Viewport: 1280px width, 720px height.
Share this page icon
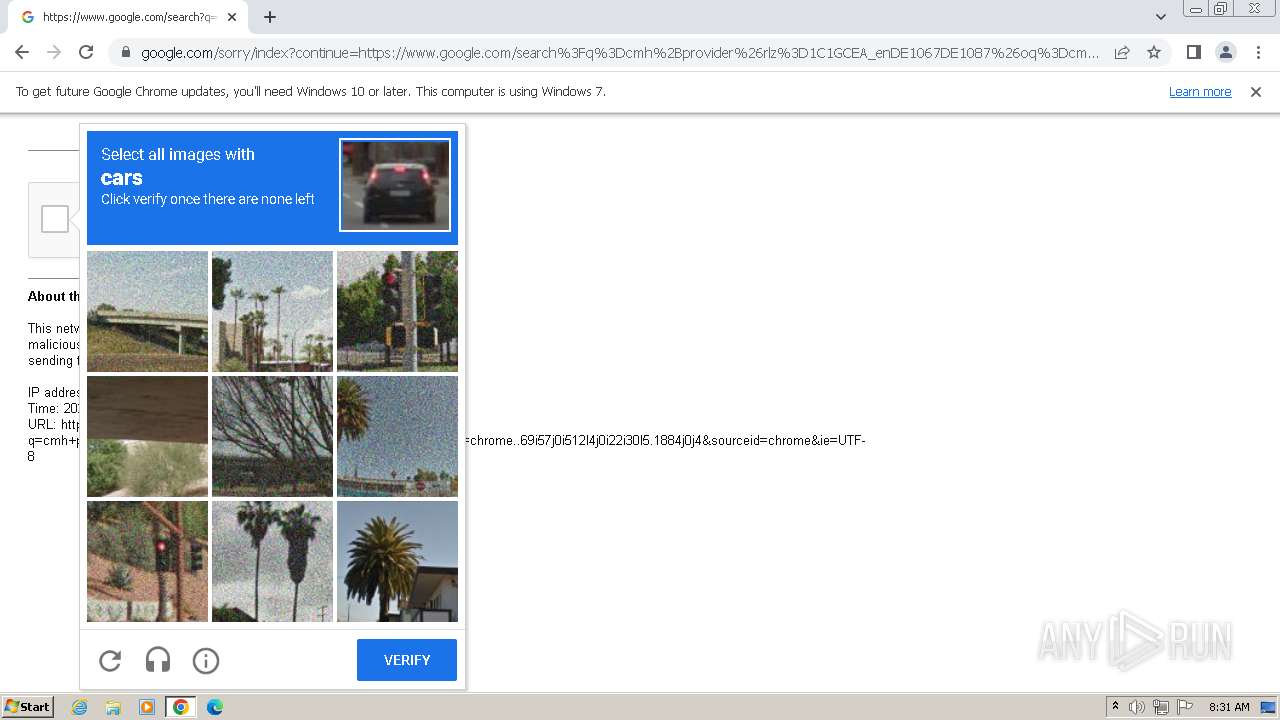coord(1122,52)
